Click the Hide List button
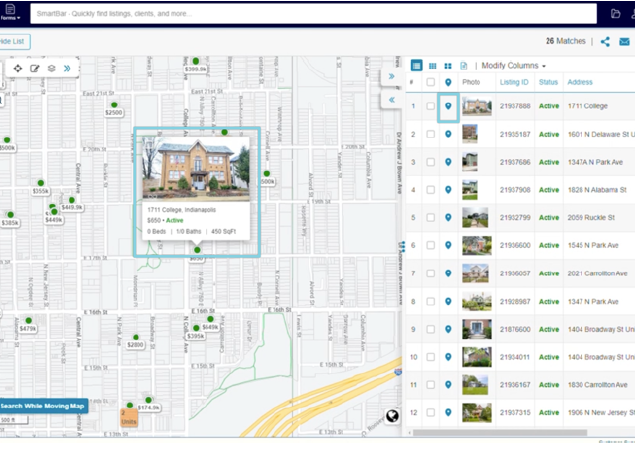Screen dimensions: 637x451 click(x=13, y=41)
